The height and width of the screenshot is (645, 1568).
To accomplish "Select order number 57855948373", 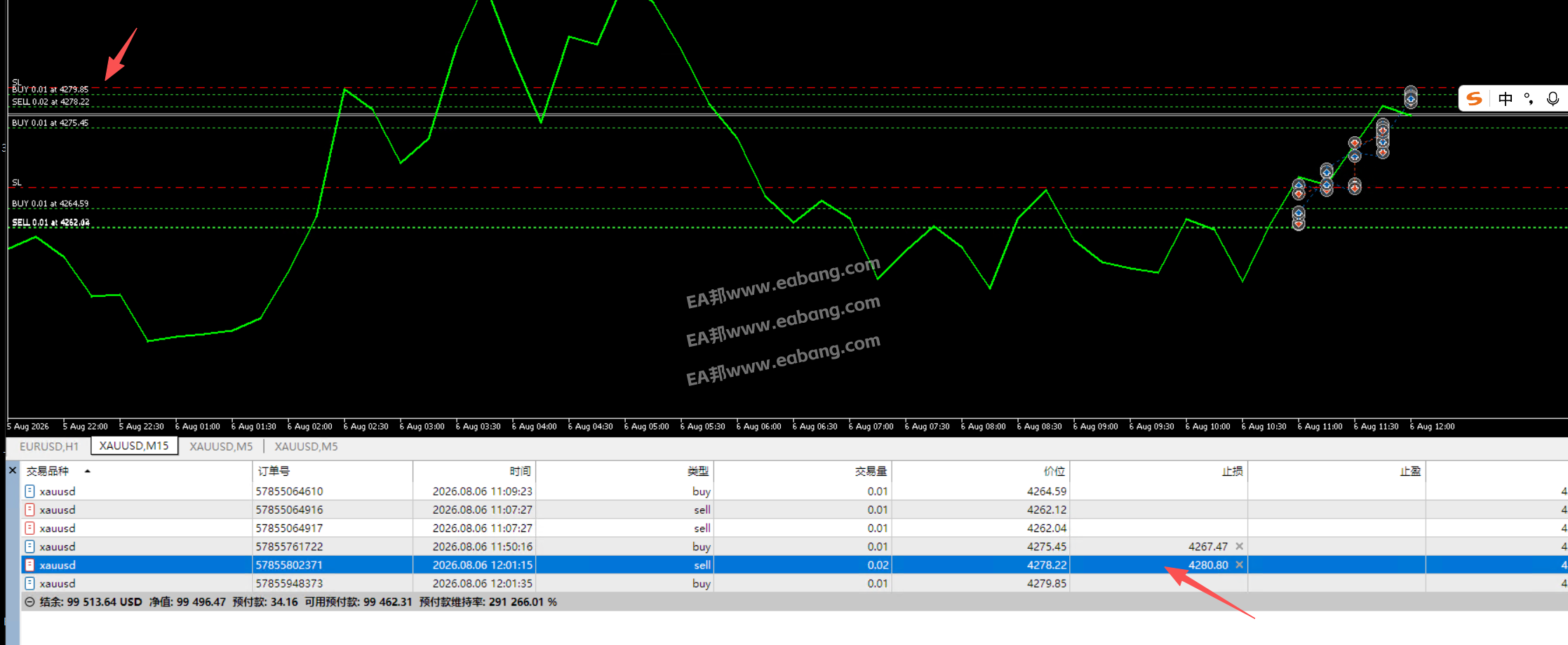I will pyautogui.click(x=289, y=583).
